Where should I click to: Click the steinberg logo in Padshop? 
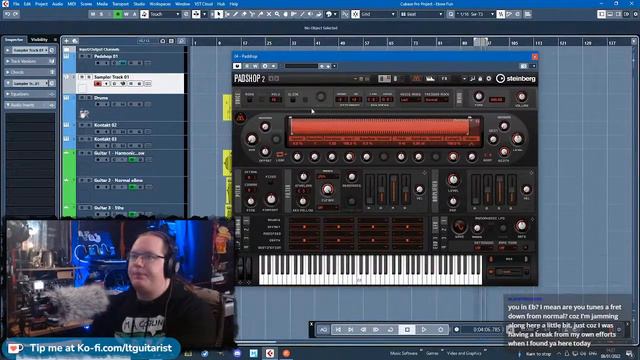pos(516,78)
